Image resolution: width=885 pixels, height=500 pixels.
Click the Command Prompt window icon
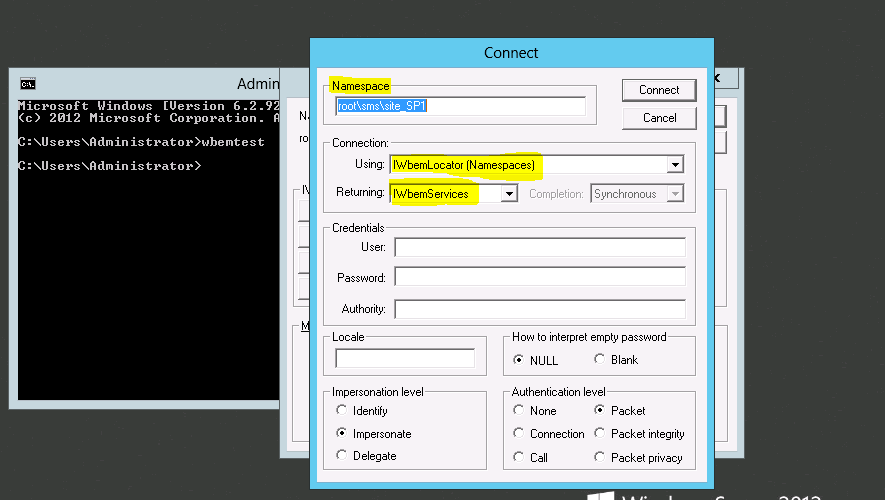[x=27, y=84]
